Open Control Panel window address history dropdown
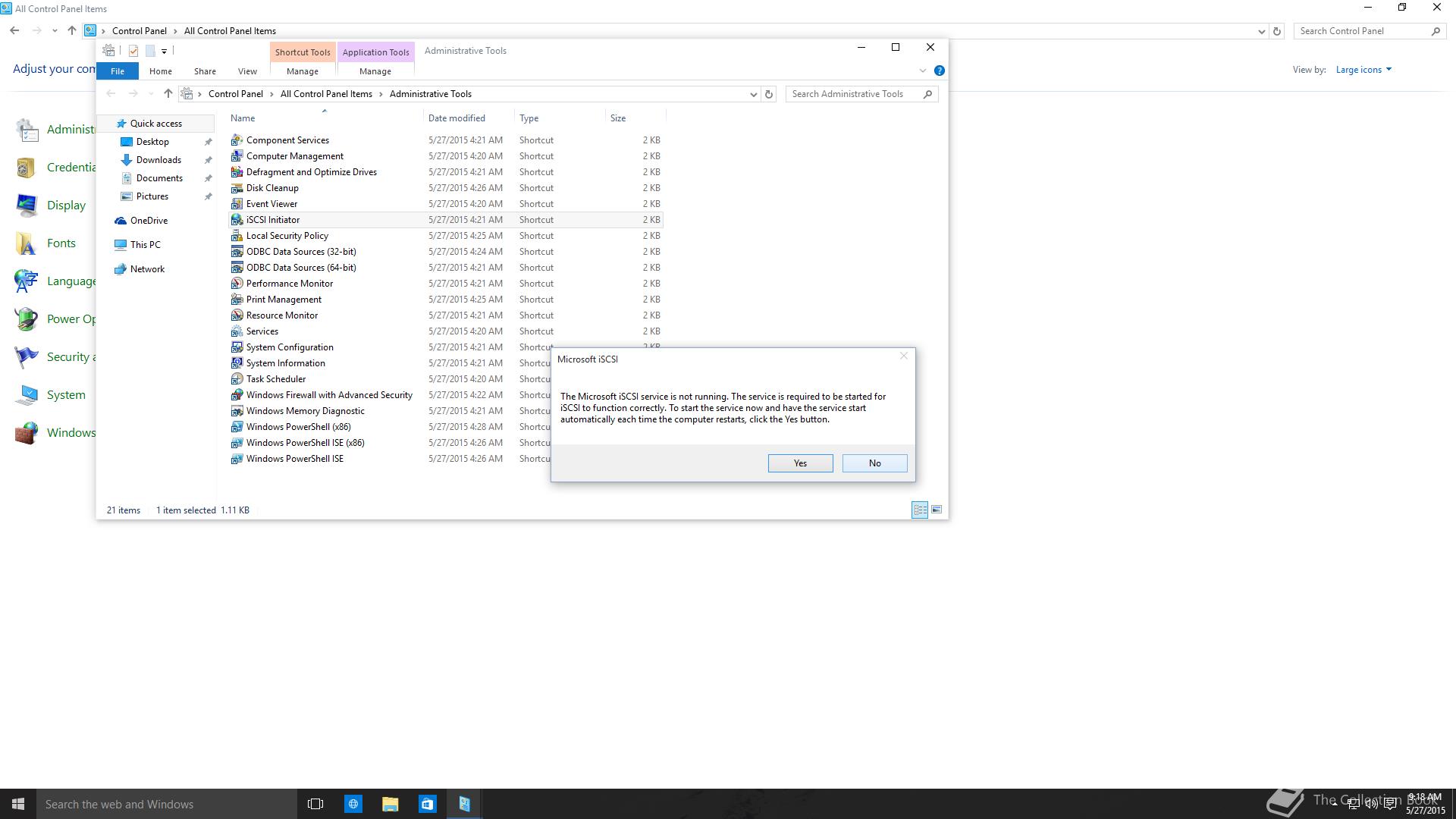The image size is (1456, 819). 1261,31
